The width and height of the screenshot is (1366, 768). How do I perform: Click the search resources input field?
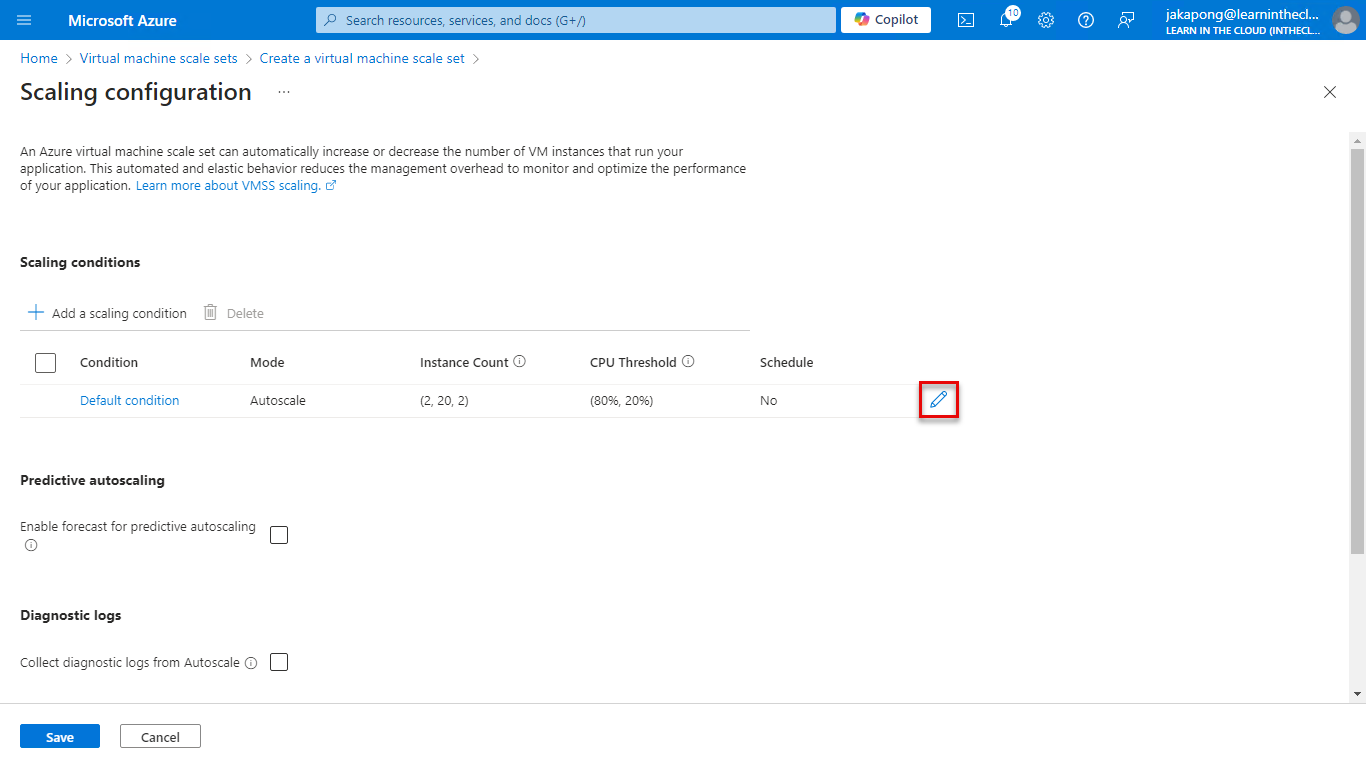(576, 20)
